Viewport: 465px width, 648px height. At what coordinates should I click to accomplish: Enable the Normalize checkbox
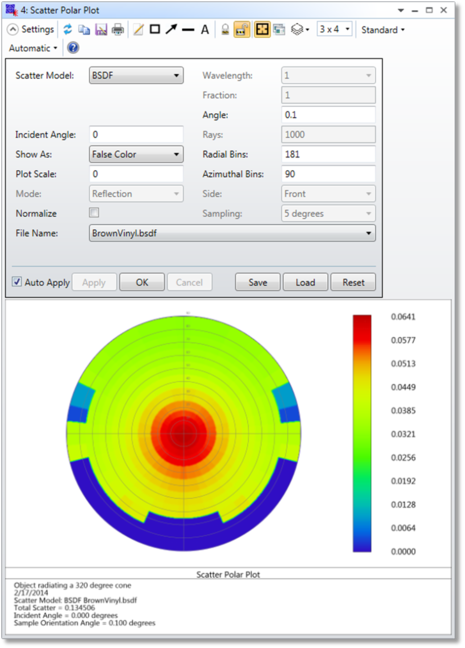(94, 213)
